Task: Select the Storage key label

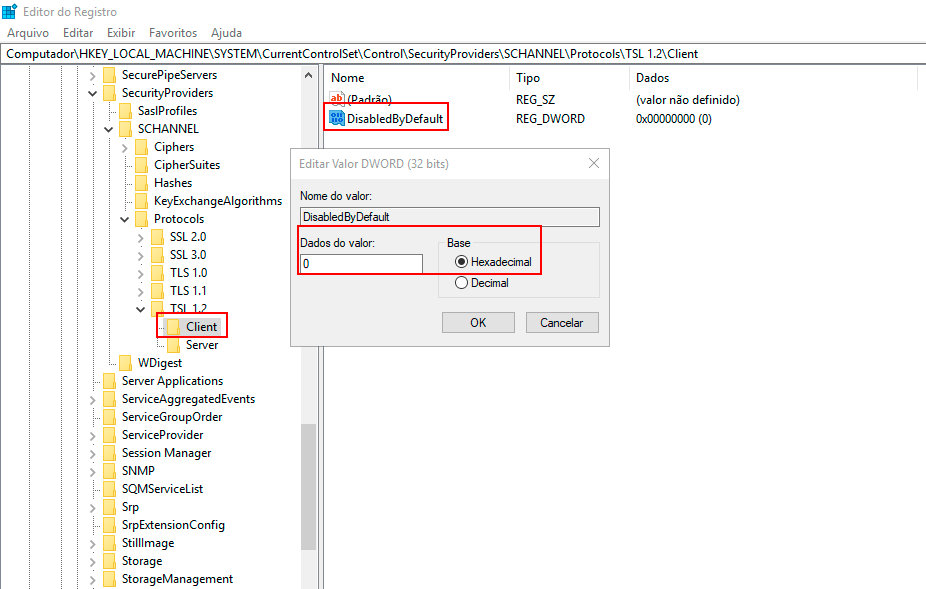Action: point(142,561)
